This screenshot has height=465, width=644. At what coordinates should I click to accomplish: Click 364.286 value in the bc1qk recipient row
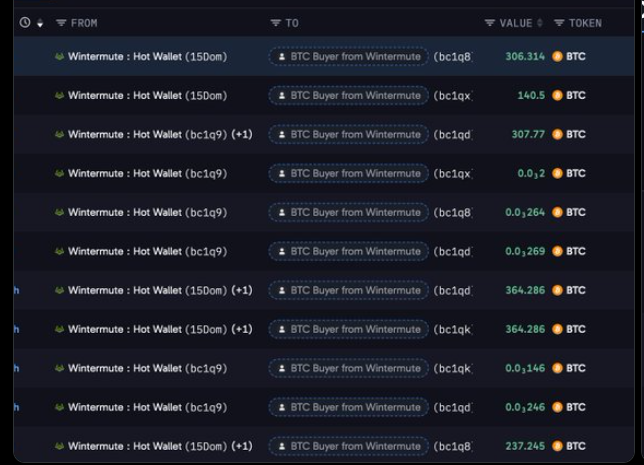point(525,329)
